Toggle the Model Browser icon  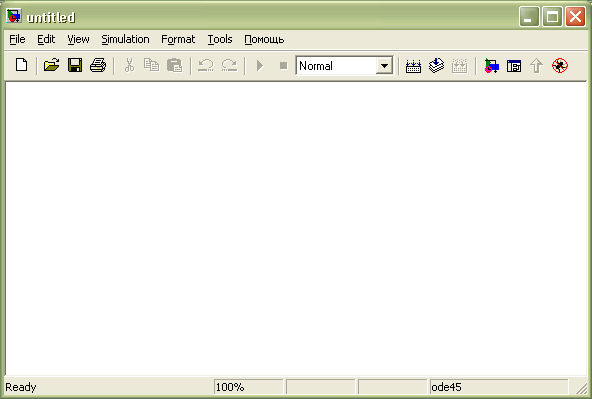tap(514, 66)
